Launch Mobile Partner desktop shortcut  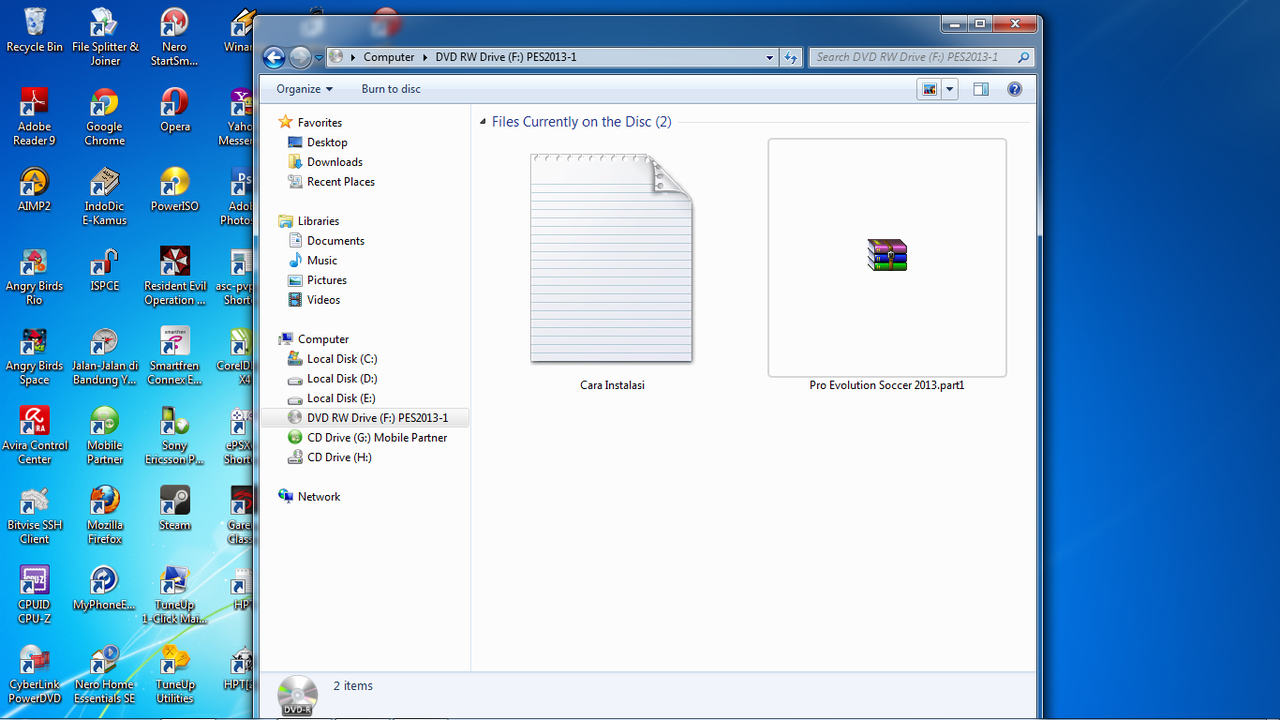tap(104, 437)
